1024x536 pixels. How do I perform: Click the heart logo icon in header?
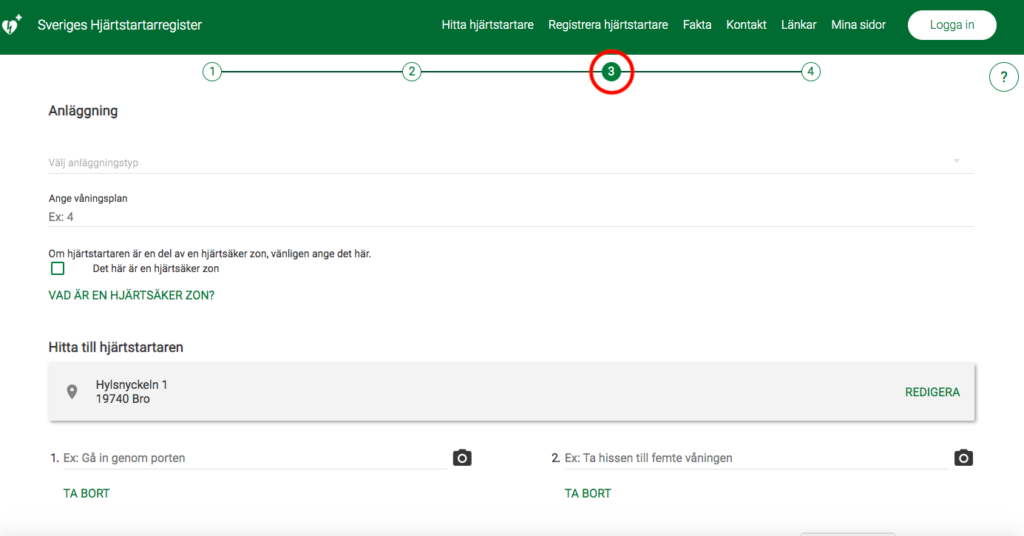(x=13, y=25)
